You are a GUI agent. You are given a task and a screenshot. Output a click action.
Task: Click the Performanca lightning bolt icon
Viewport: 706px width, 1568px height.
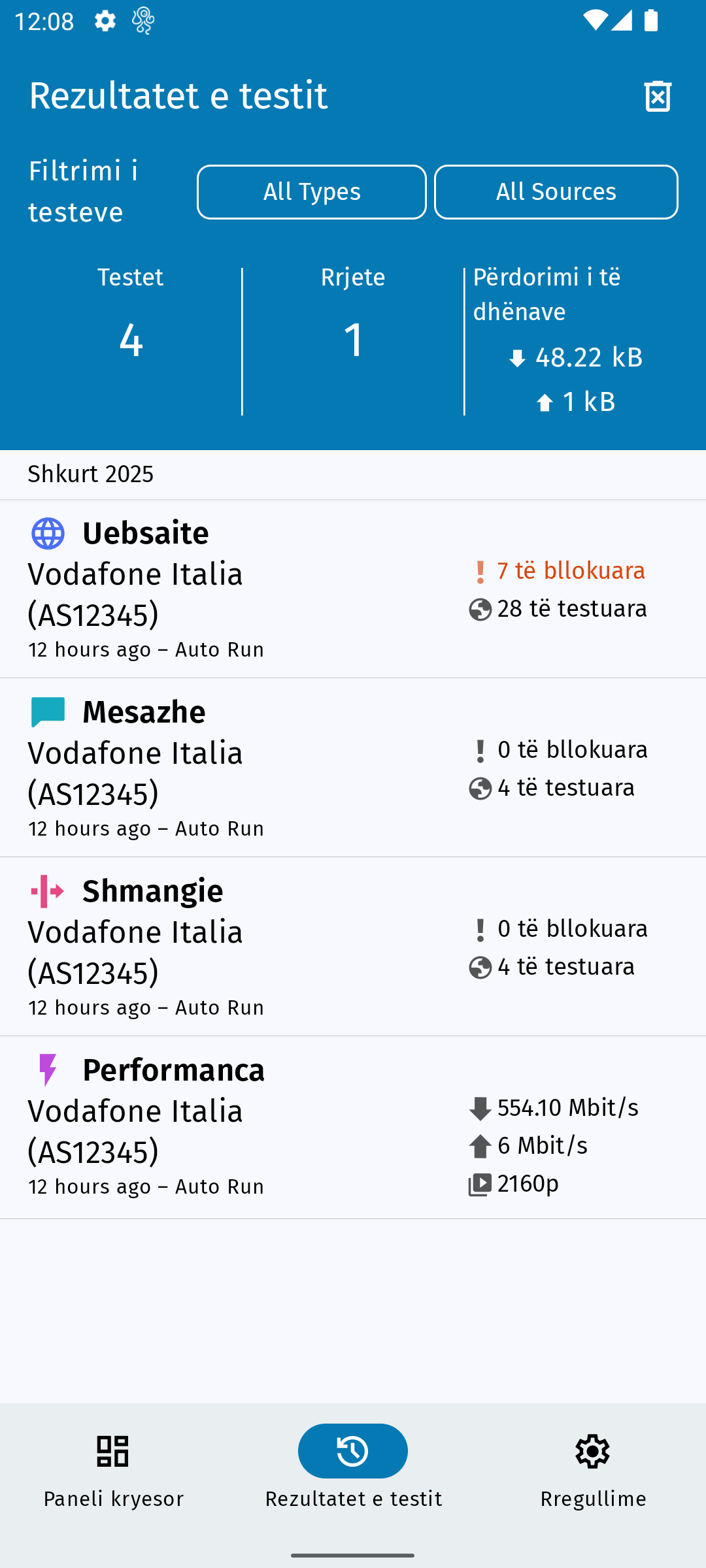click(48, 1070)
